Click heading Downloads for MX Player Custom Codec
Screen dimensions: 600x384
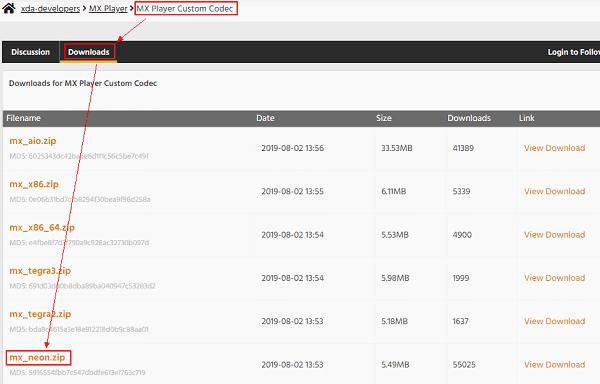click(x=83, y=83)
